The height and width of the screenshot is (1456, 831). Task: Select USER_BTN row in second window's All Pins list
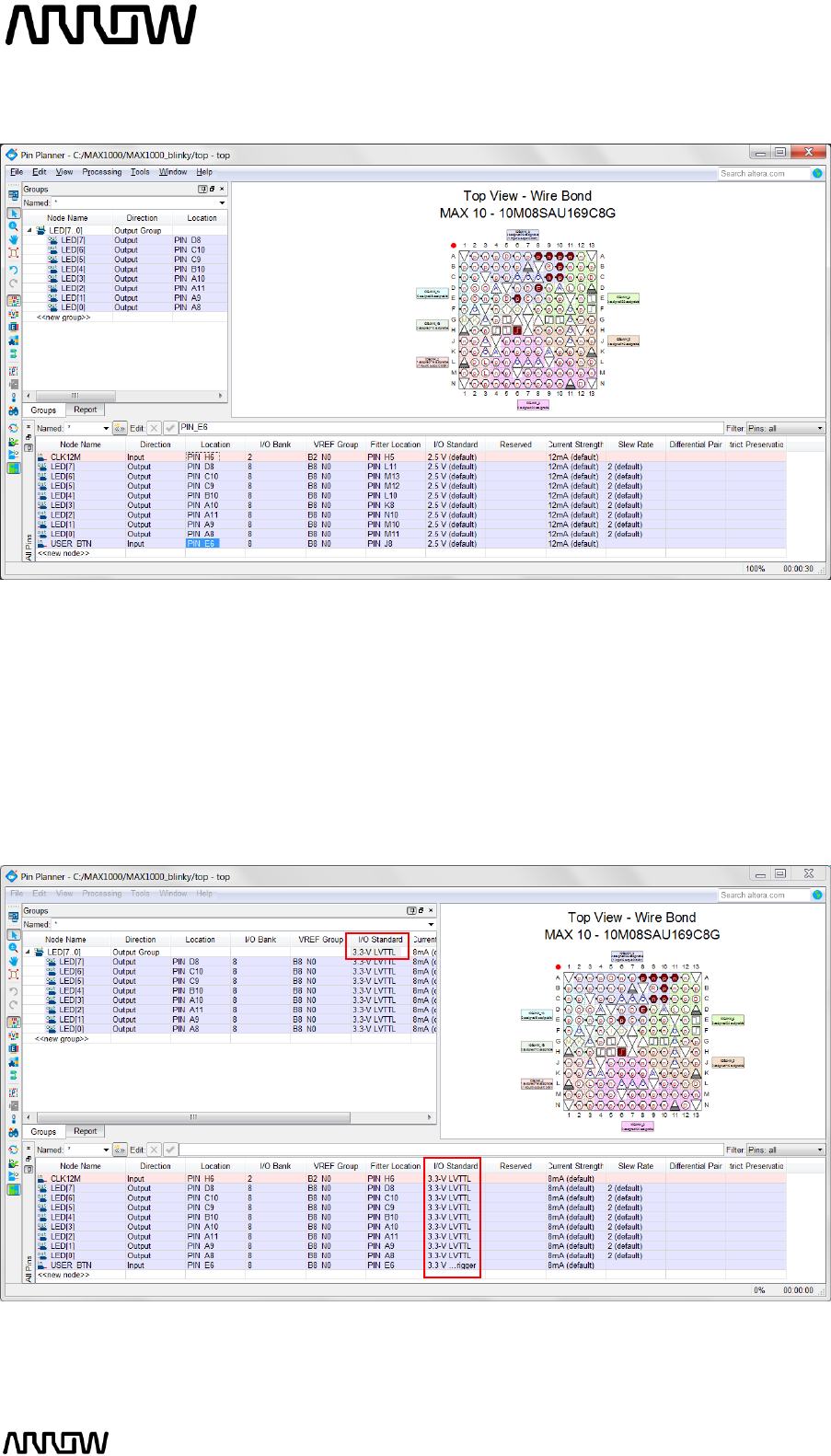(x=410, y=1265)
